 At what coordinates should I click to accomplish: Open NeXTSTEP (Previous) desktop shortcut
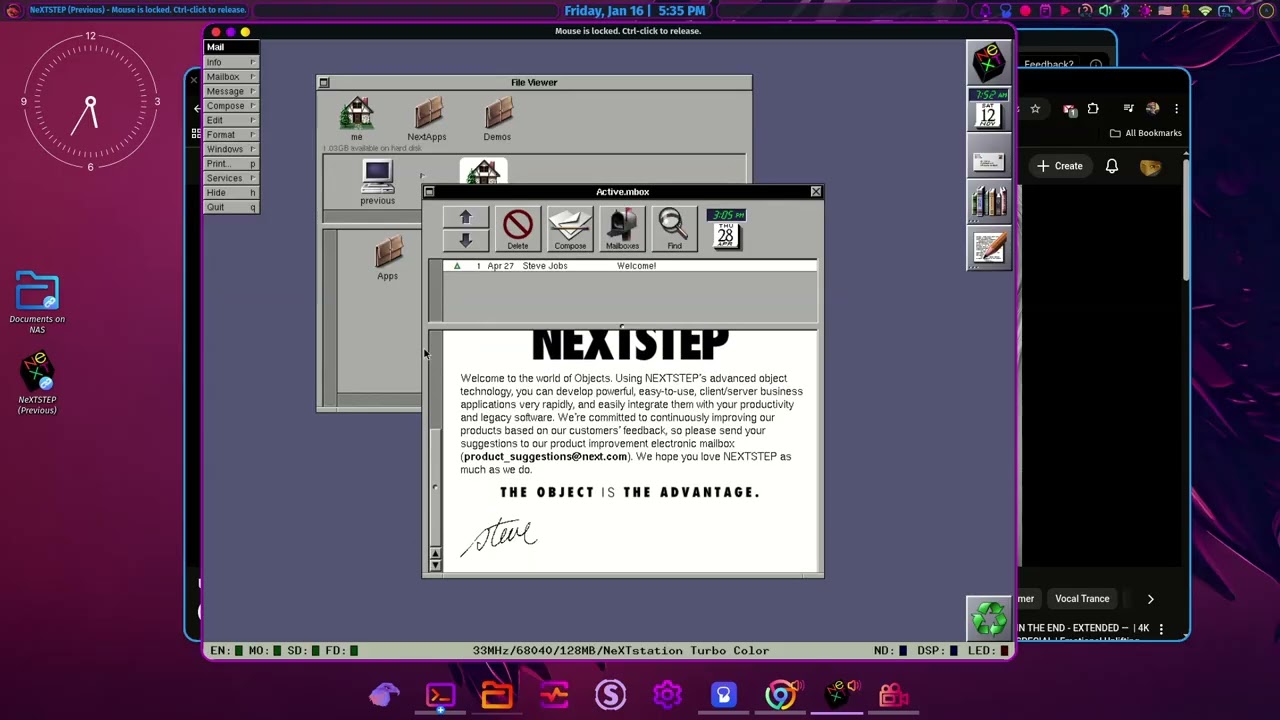(x=37, y=382)
